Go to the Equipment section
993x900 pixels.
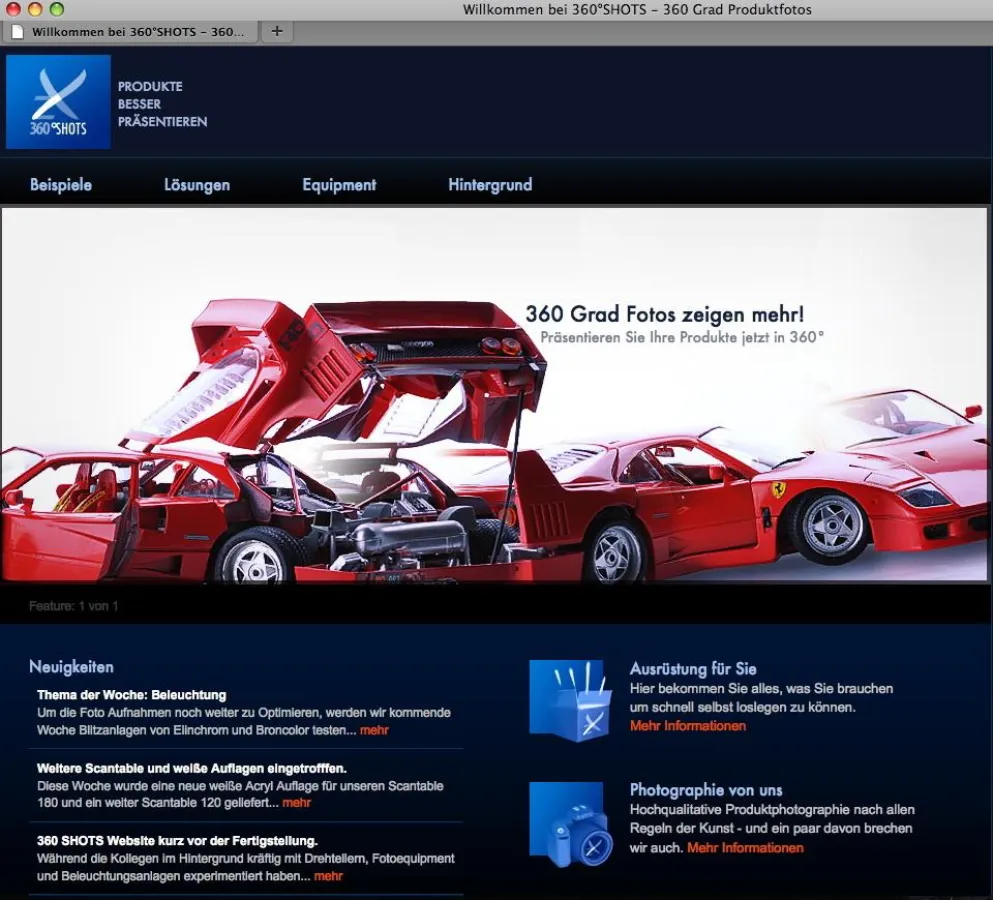point(339,185)
